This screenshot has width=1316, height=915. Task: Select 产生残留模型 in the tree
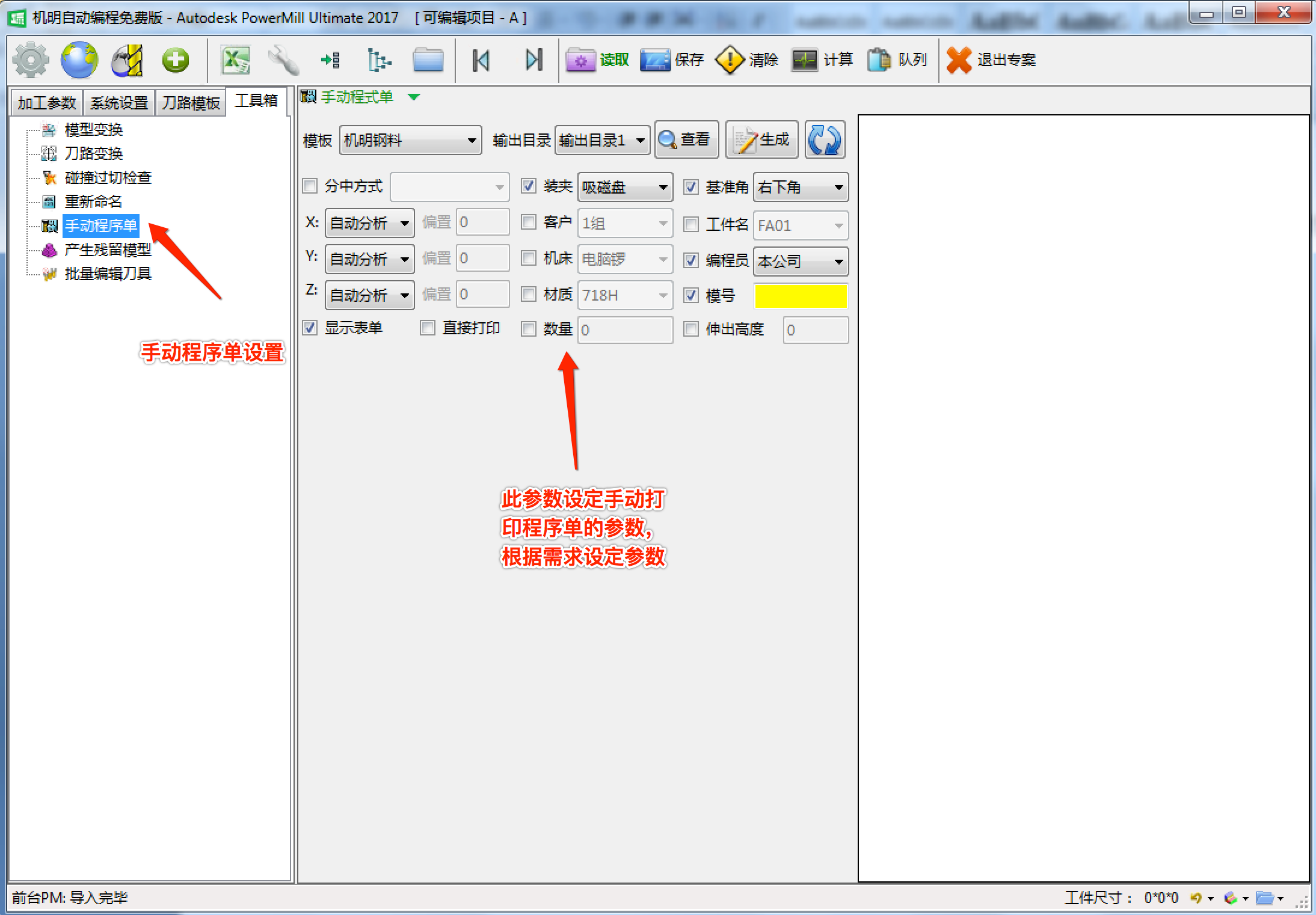point(108,249)
